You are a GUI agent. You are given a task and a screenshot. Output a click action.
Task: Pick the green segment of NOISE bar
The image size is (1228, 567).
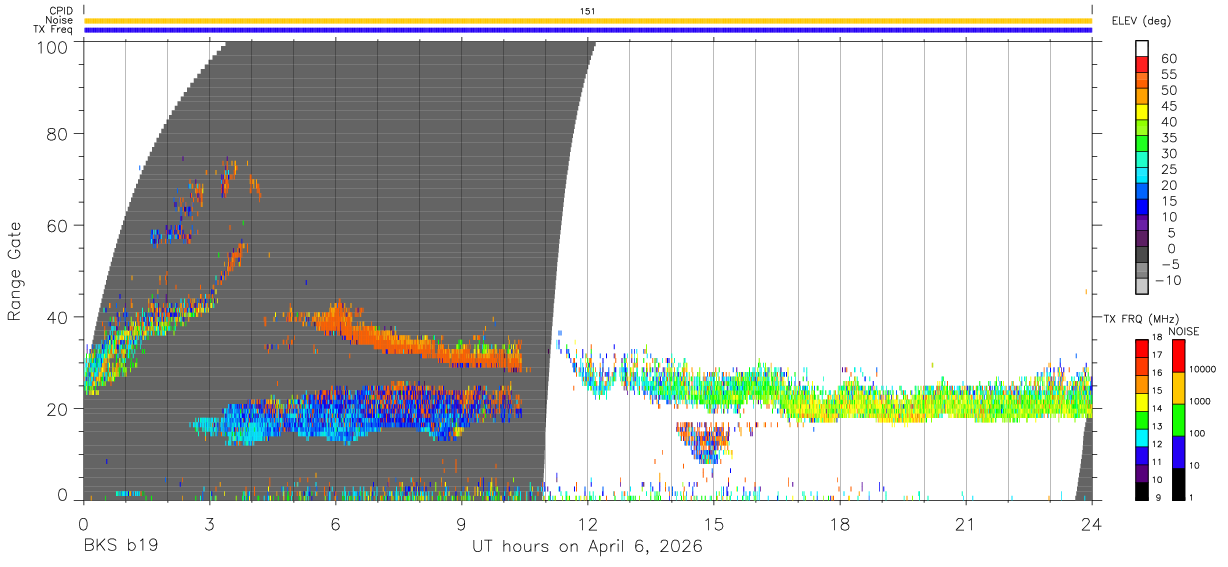(x=1177, y=419)
